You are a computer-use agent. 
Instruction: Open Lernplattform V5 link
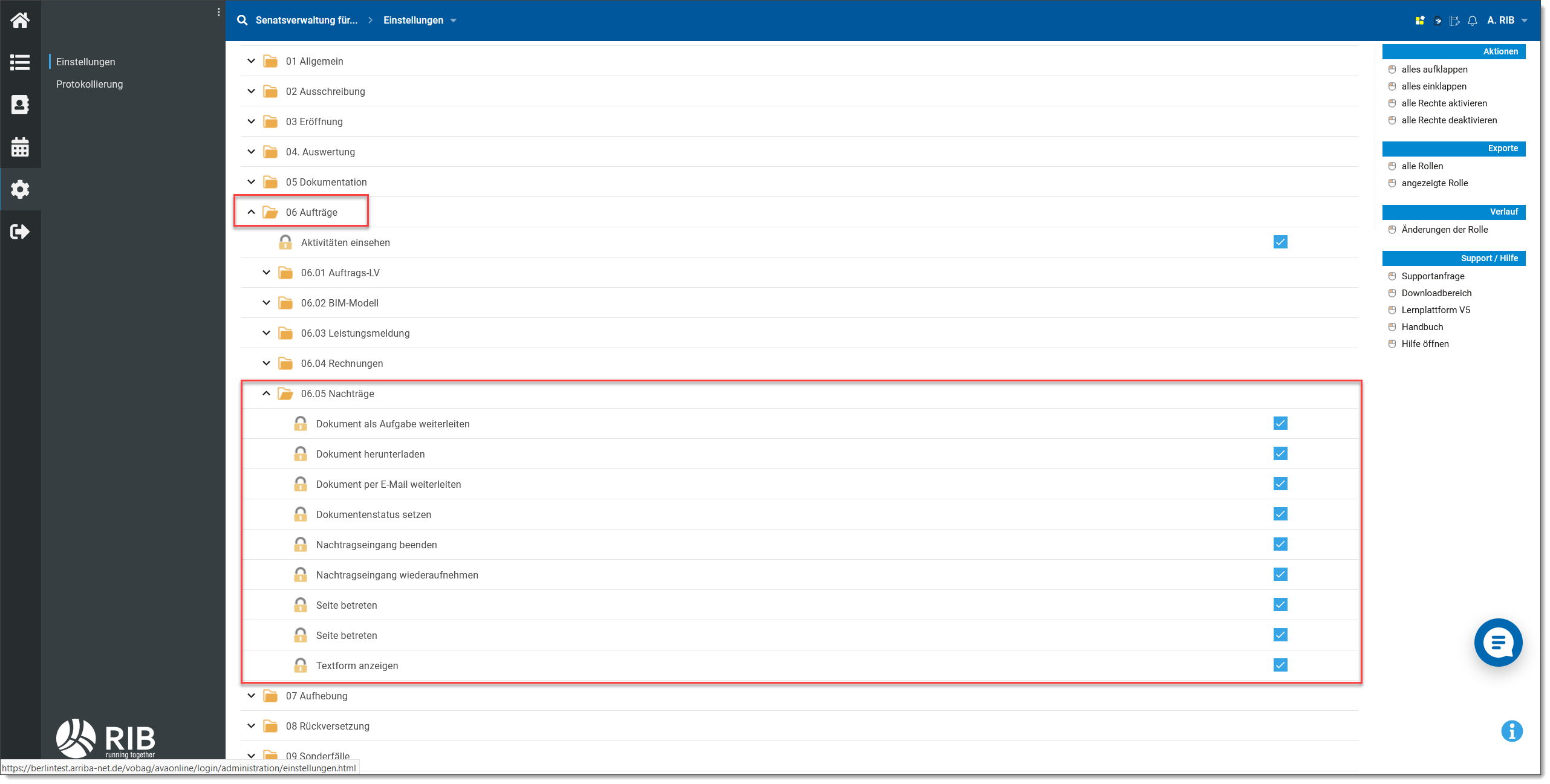click(1436, 310)
